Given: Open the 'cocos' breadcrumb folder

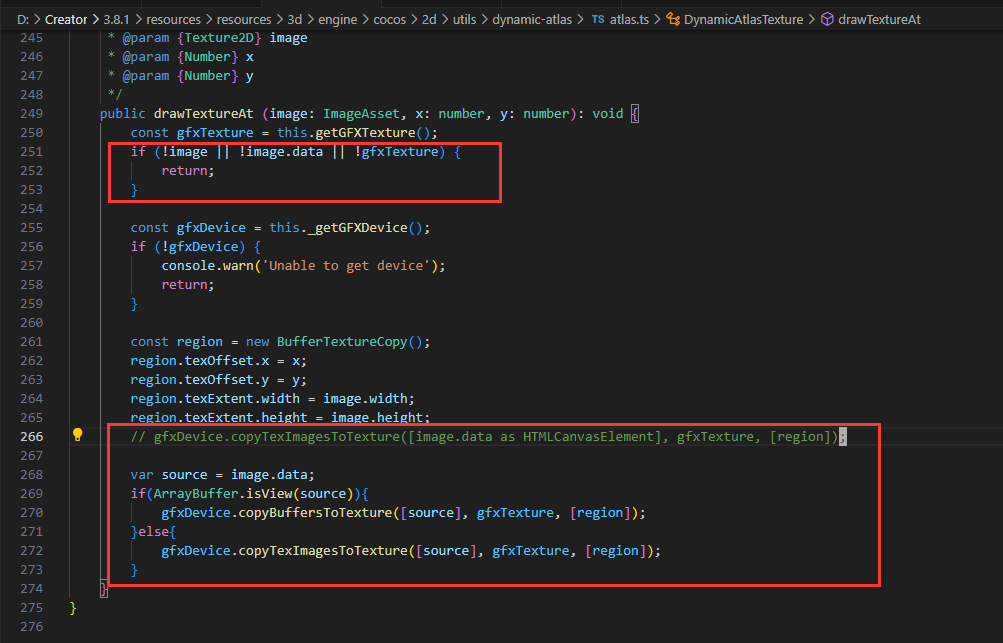Looking at the screenshot, I should click(x=390, y=20).
